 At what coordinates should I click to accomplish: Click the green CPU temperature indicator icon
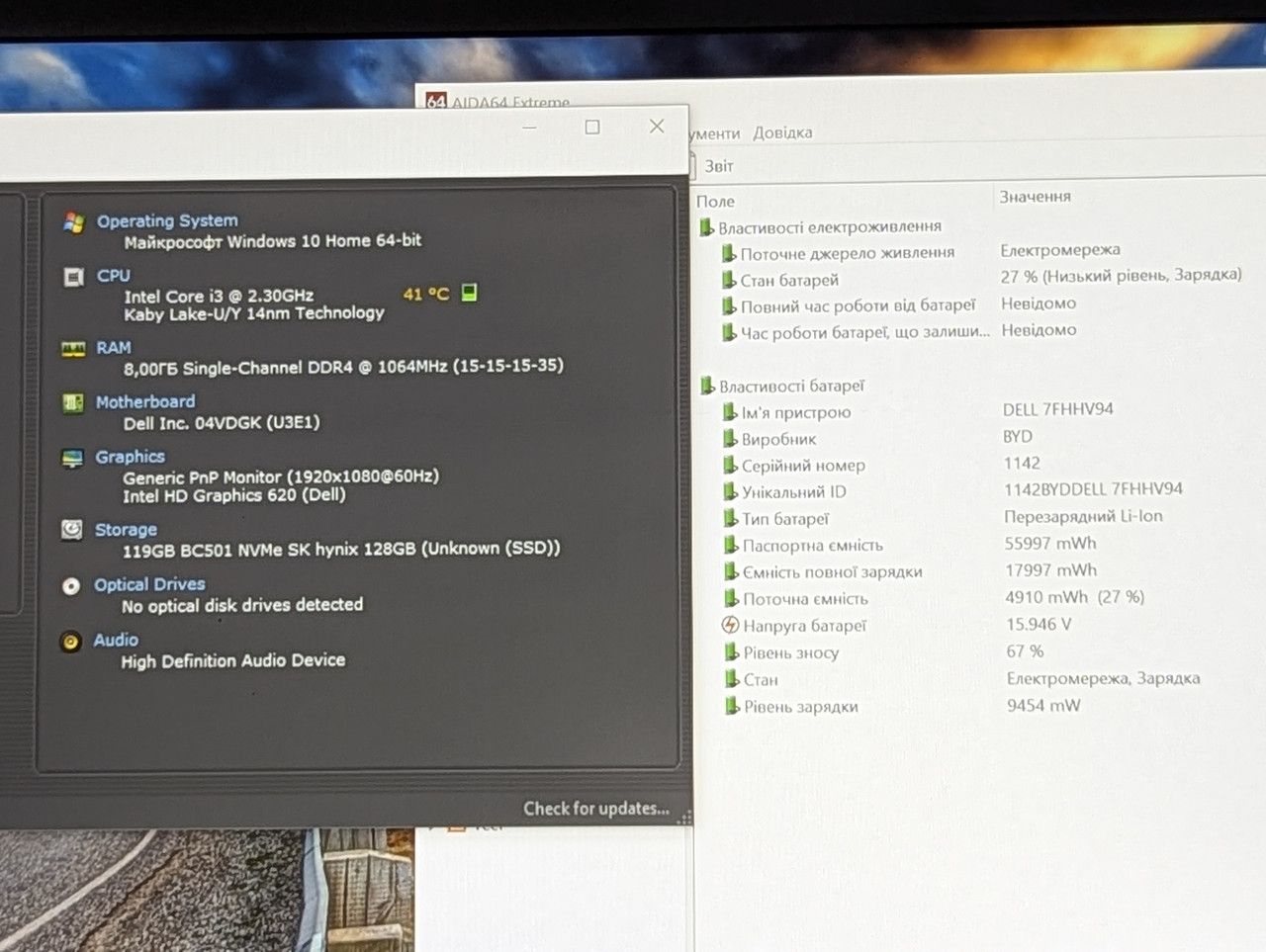pos(470,292)
